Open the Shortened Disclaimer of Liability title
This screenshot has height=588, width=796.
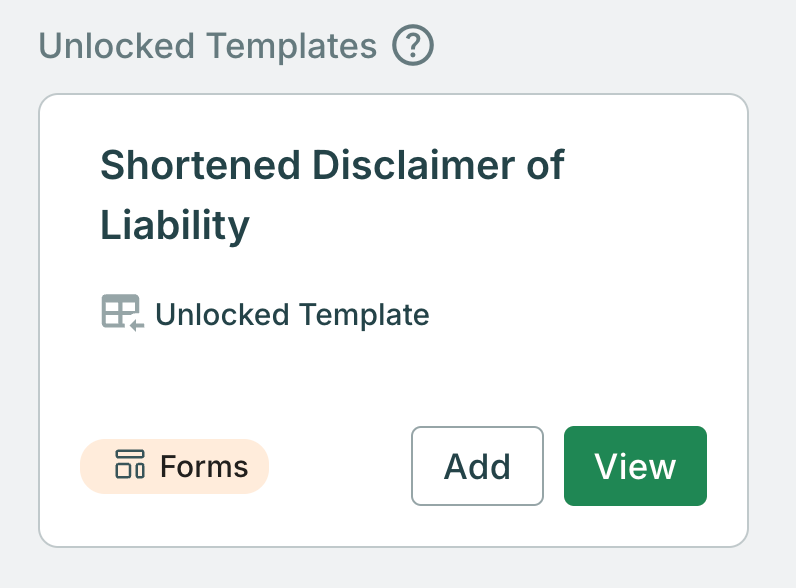coord(333,194)
